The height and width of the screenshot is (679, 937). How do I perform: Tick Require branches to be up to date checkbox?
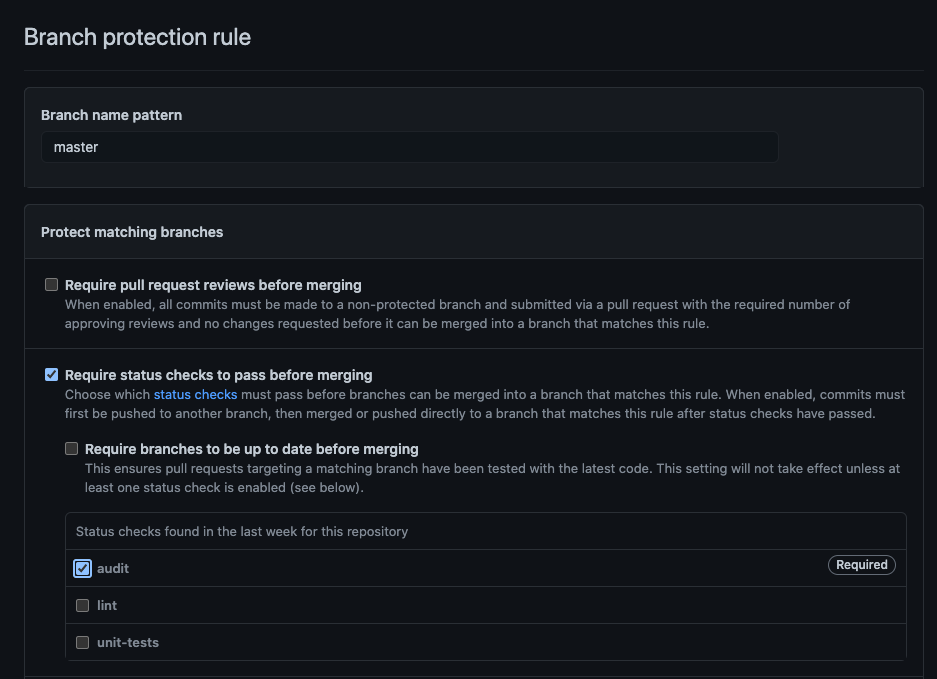pos(72,449)
